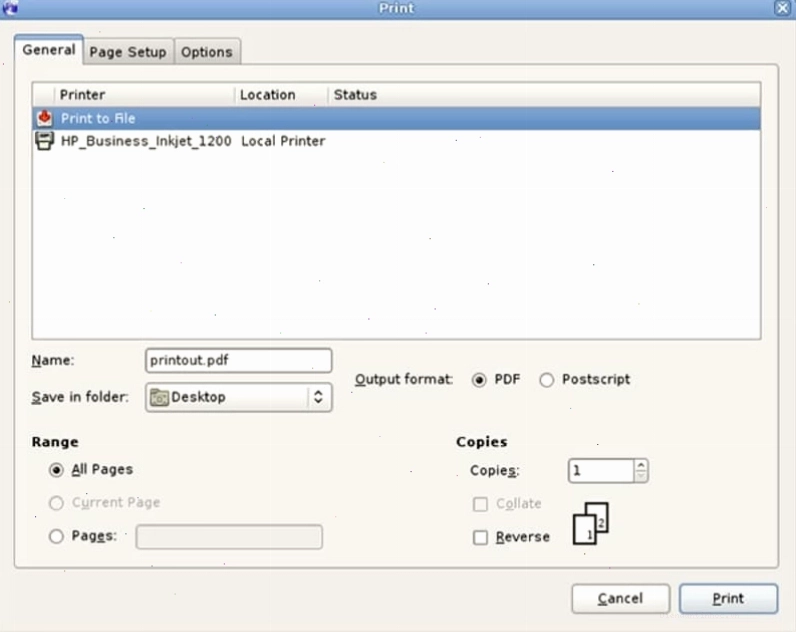
Task: Sort by Status column header
Action: (x=544, y=95)
